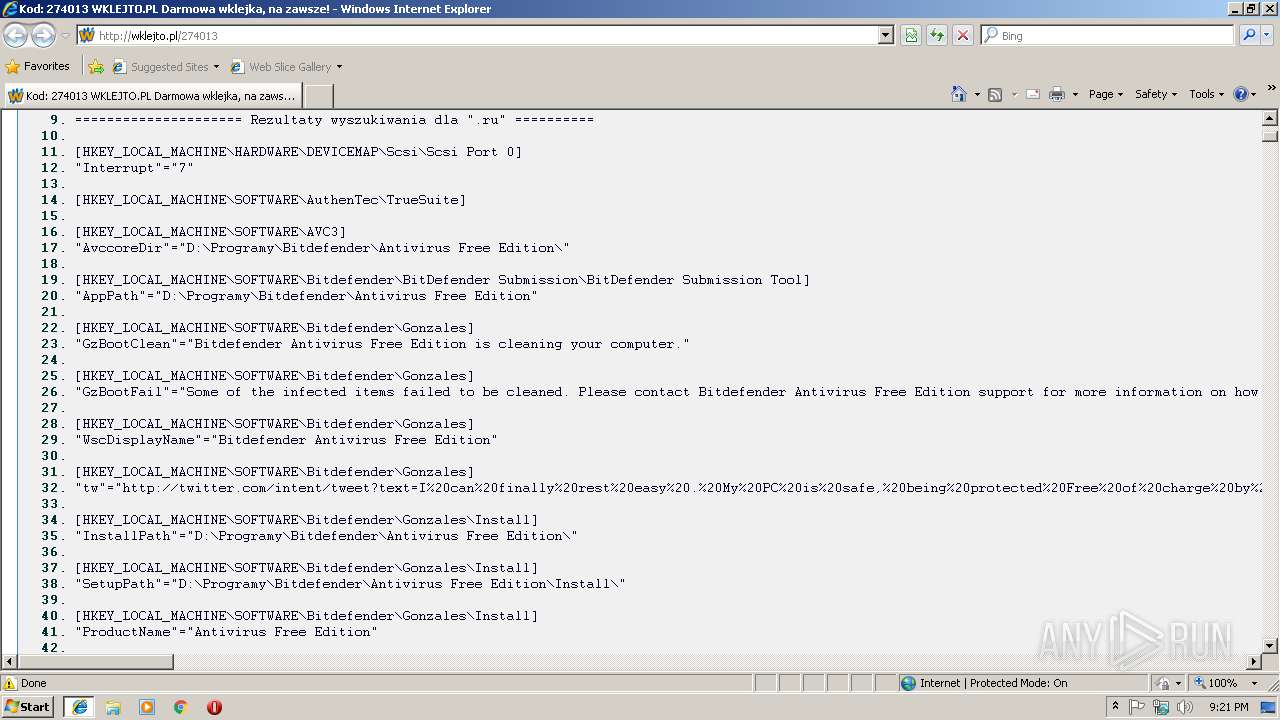
Task: Click the Add to Favorites Bar icon
Action: point(96,67)
